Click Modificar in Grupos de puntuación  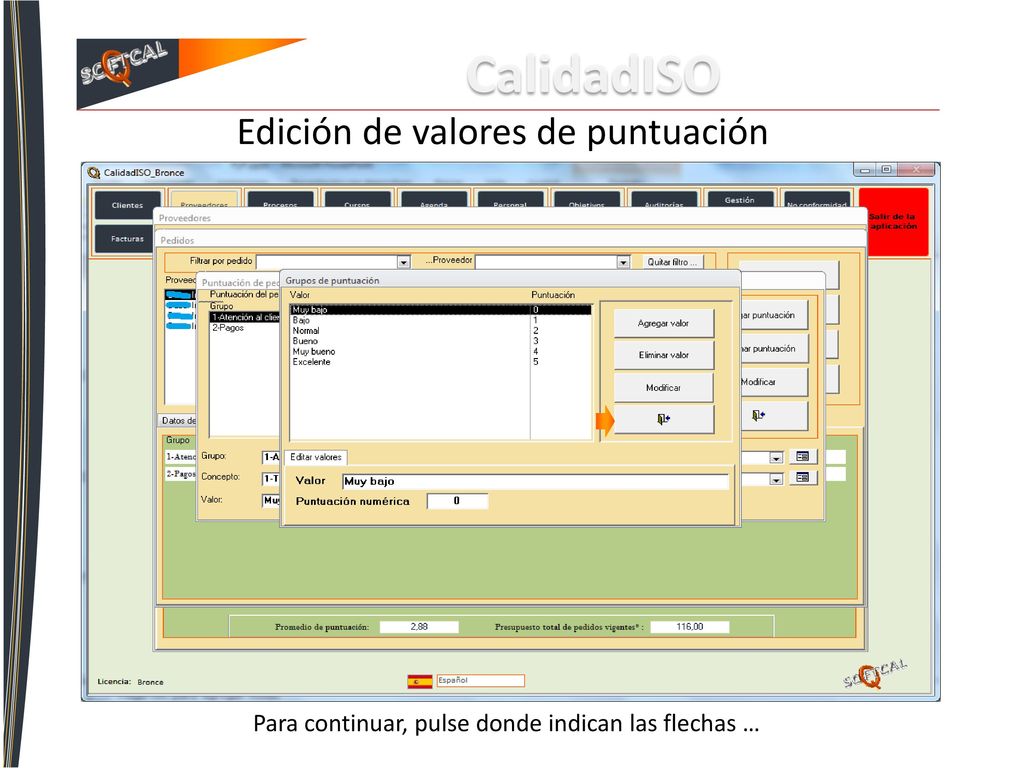[664, 387]
